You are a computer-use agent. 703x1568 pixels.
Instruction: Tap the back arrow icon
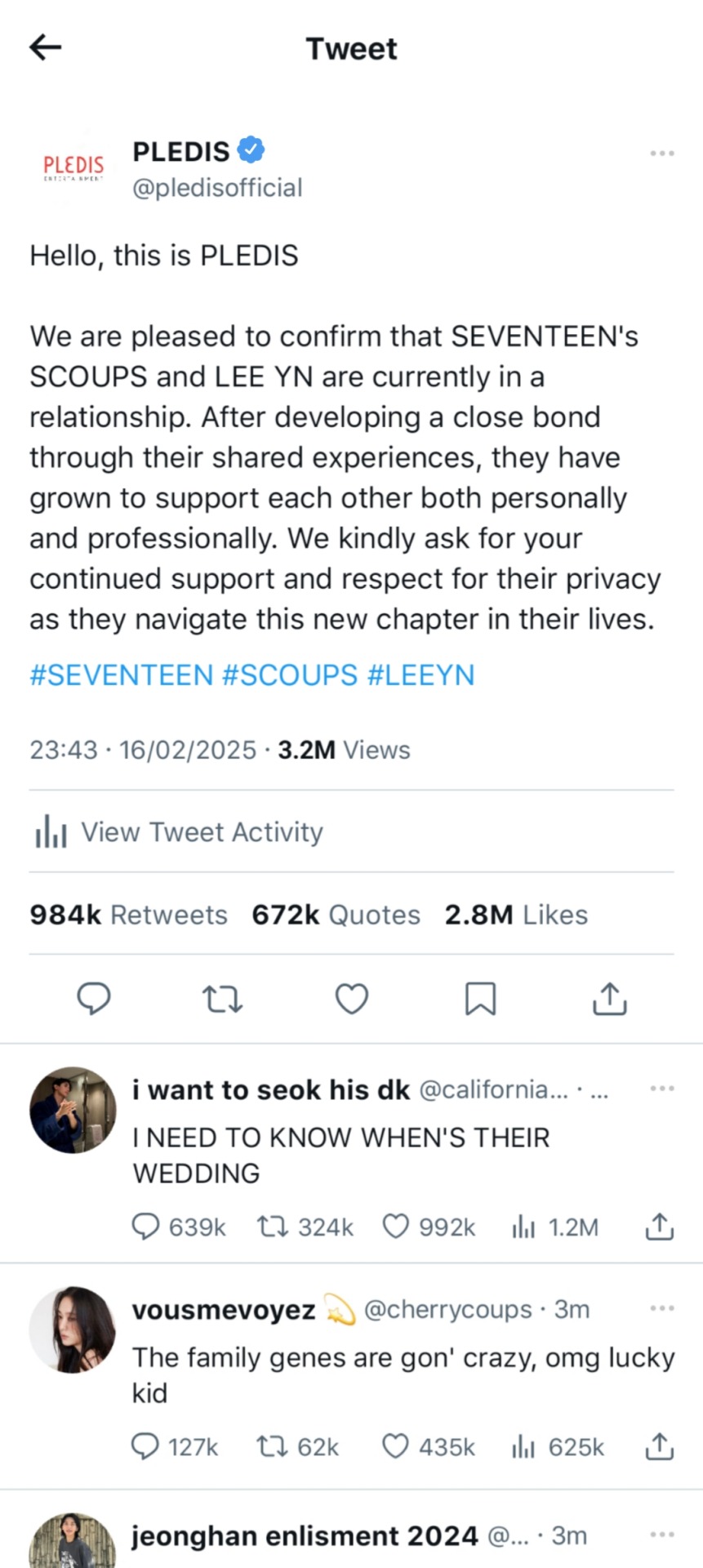(46, 47)
